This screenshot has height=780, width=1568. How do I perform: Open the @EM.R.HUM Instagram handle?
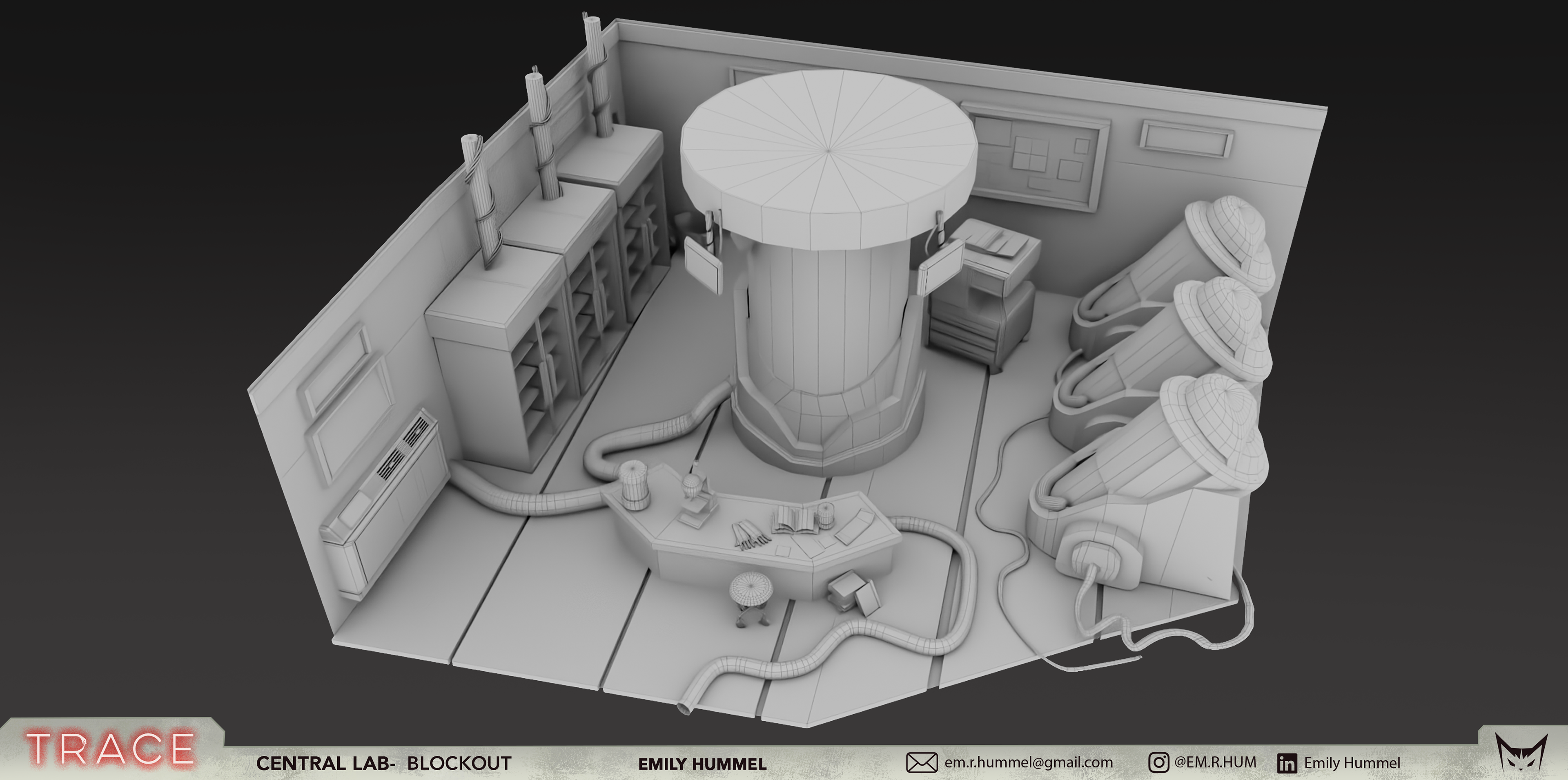(x=1215, y=762)
